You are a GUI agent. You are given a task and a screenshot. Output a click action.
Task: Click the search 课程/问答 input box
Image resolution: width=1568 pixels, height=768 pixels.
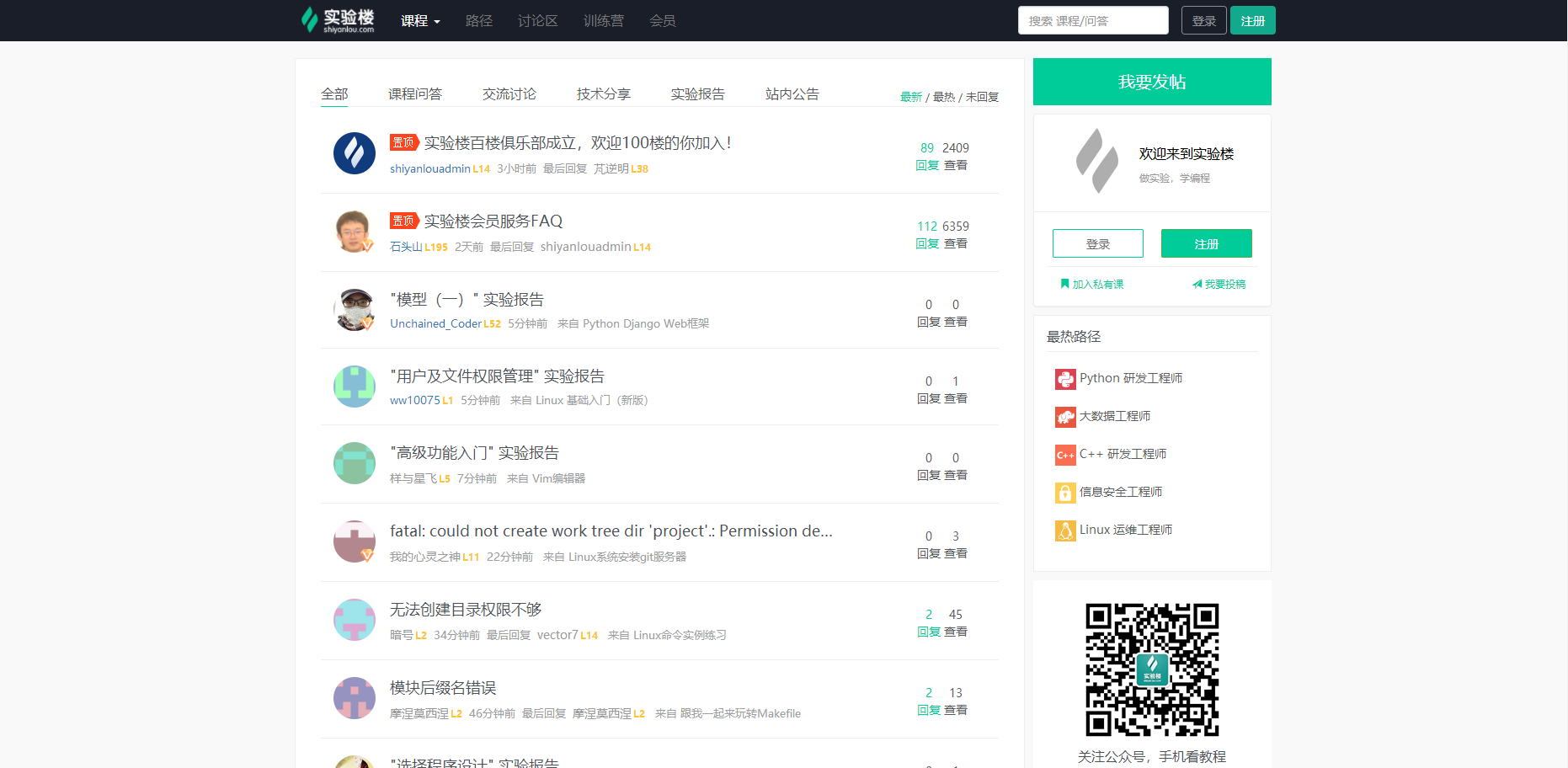[x=1092, y=20]
